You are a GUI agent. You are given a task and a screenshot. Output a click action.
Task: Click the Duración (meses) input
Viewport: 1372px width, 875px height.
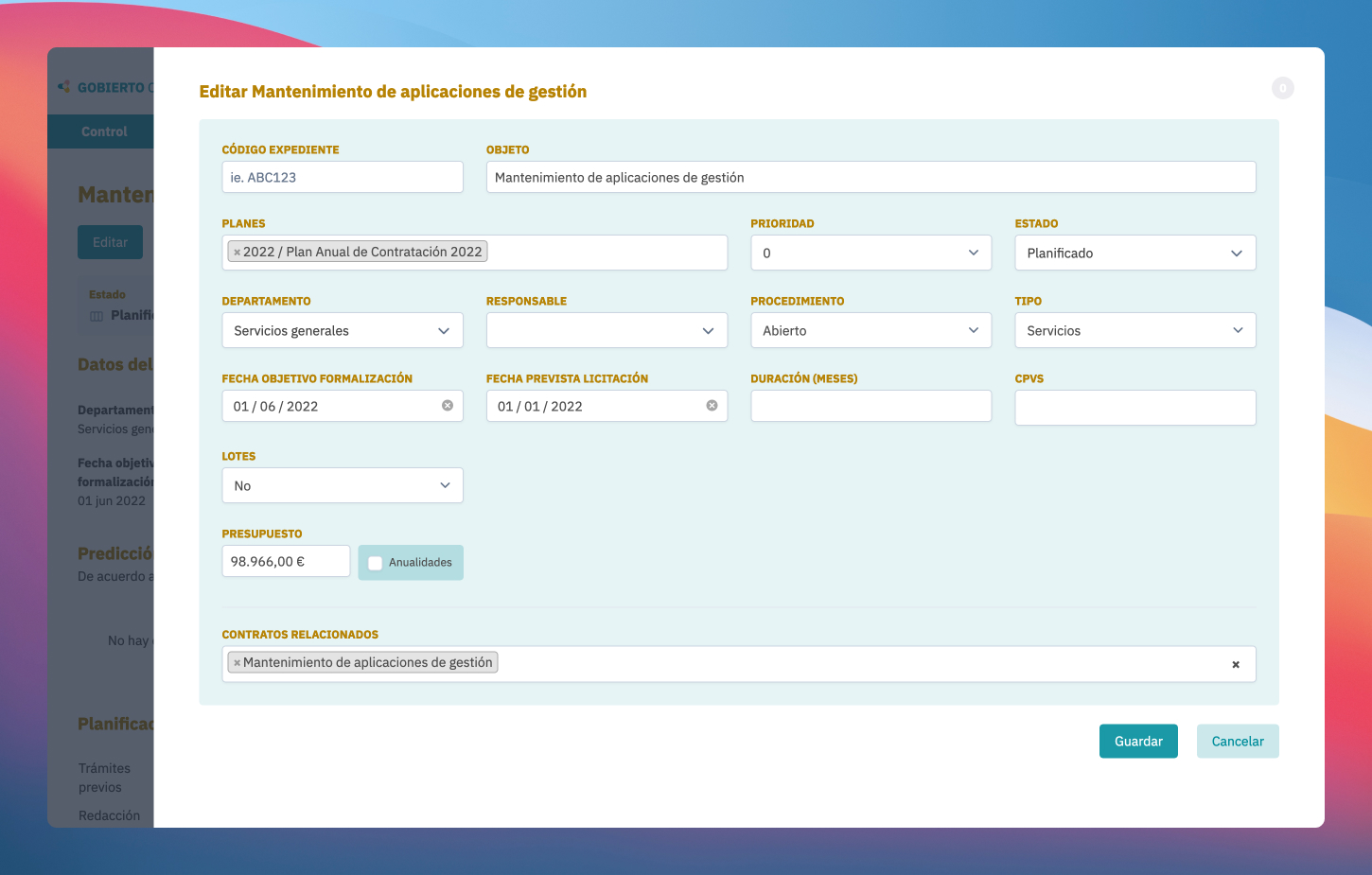tap(871, 406)
